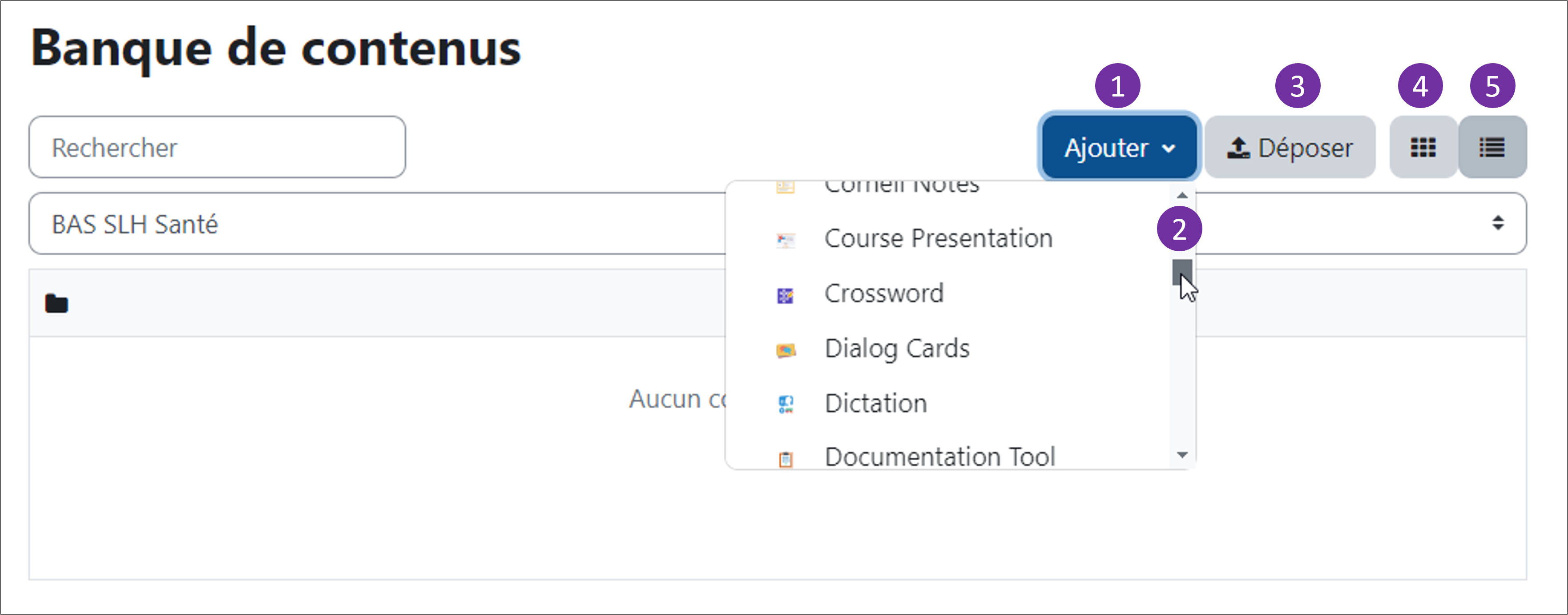Click the Déposer upload button

pos(1289,147)
